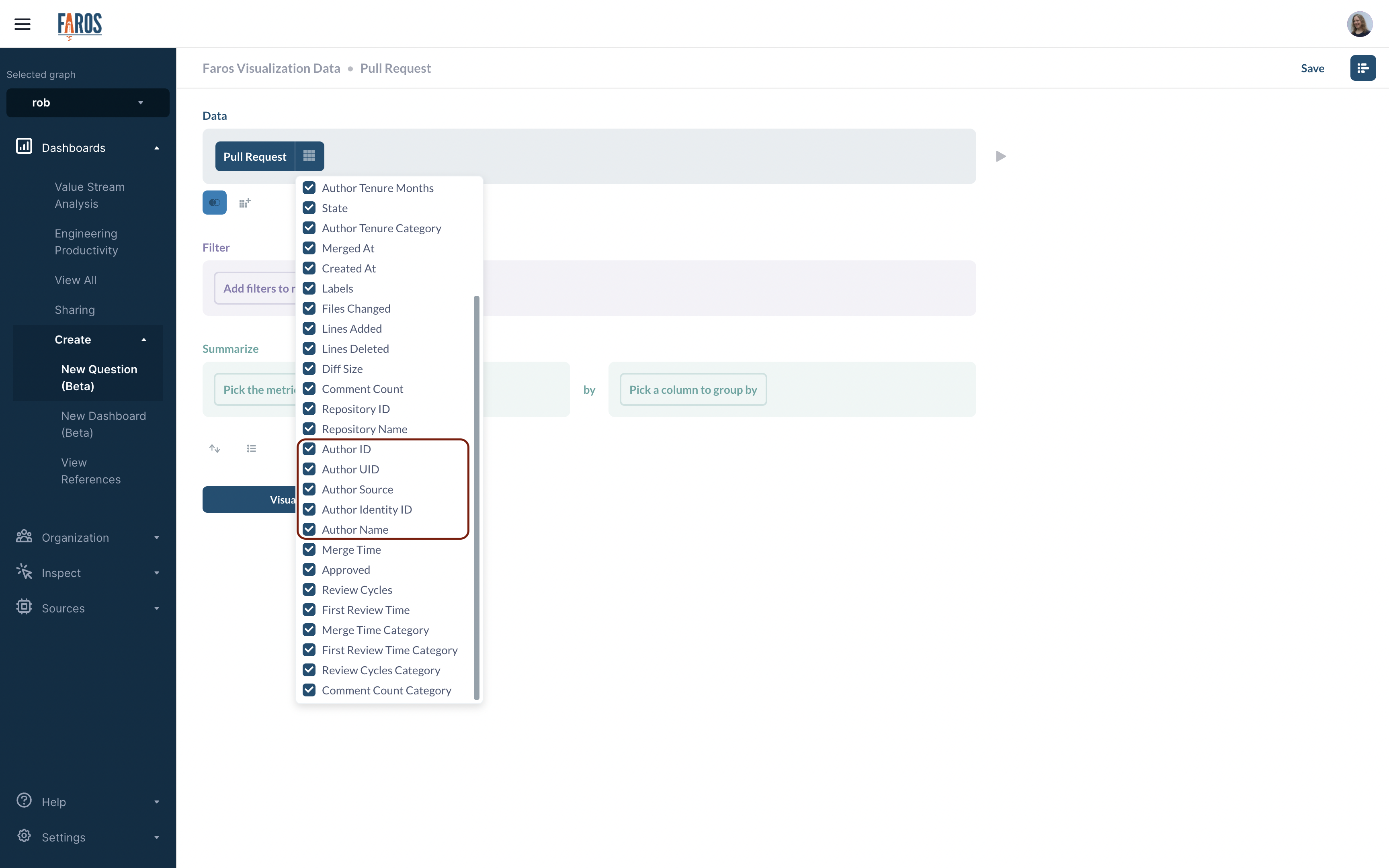
Task: Open the hamburger menu icon
Action: click(x=23, y=24)
